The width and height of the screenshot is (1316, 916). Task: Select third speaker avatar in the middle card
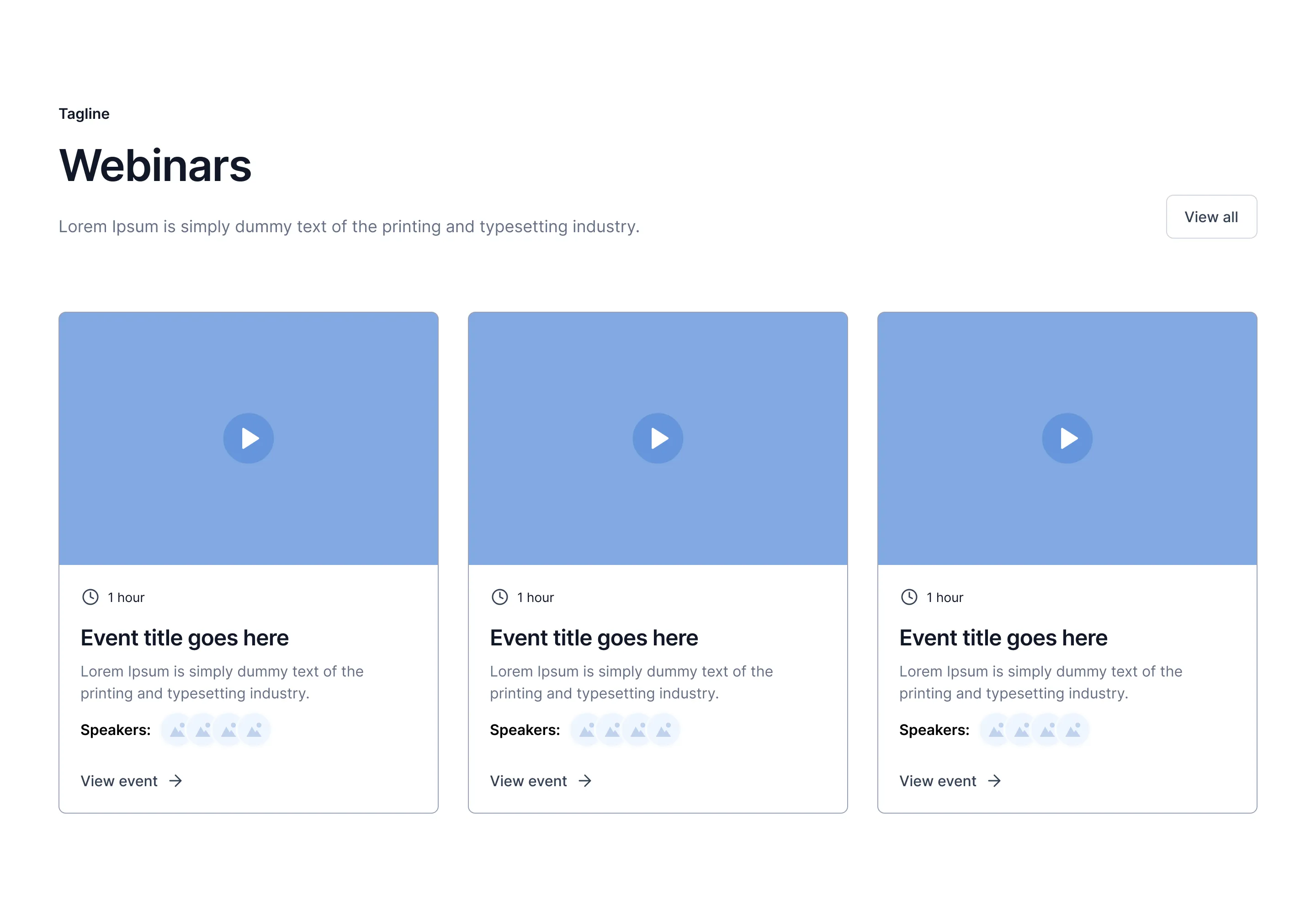[637, 730]
